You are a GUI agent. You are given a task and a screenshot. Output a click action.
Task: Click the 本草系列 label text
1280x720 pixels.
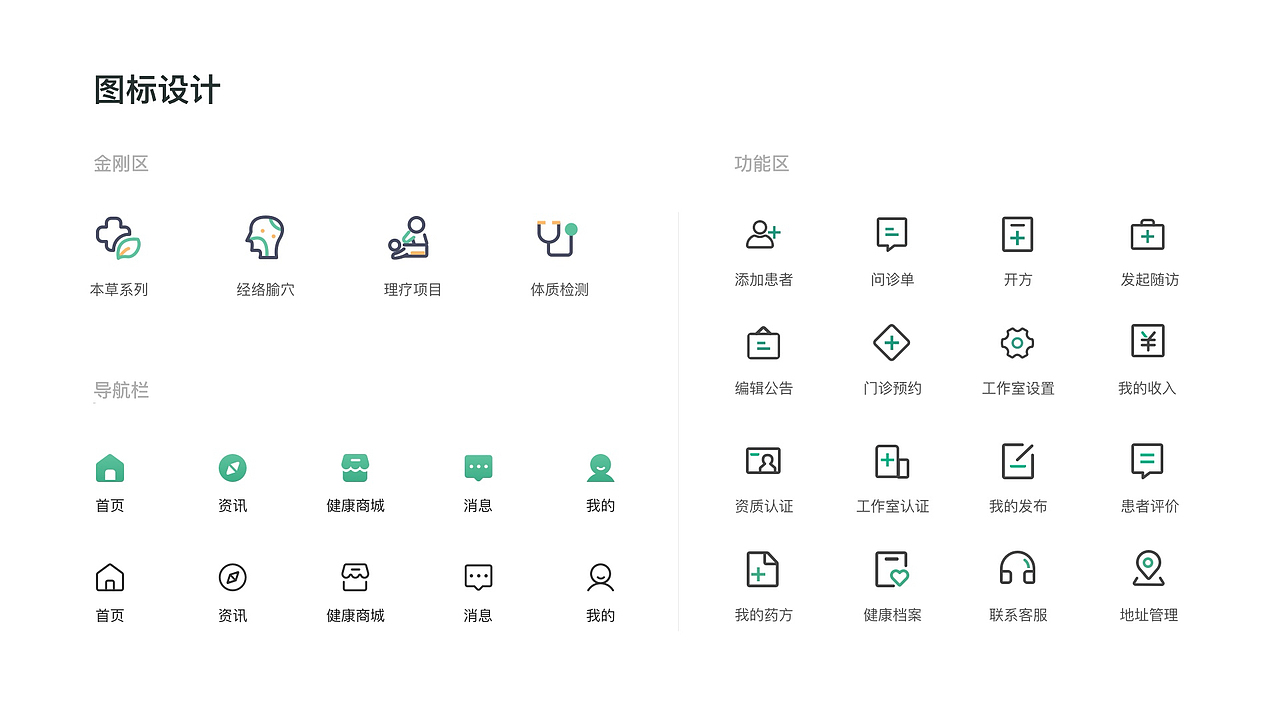(x=119, y=289)
